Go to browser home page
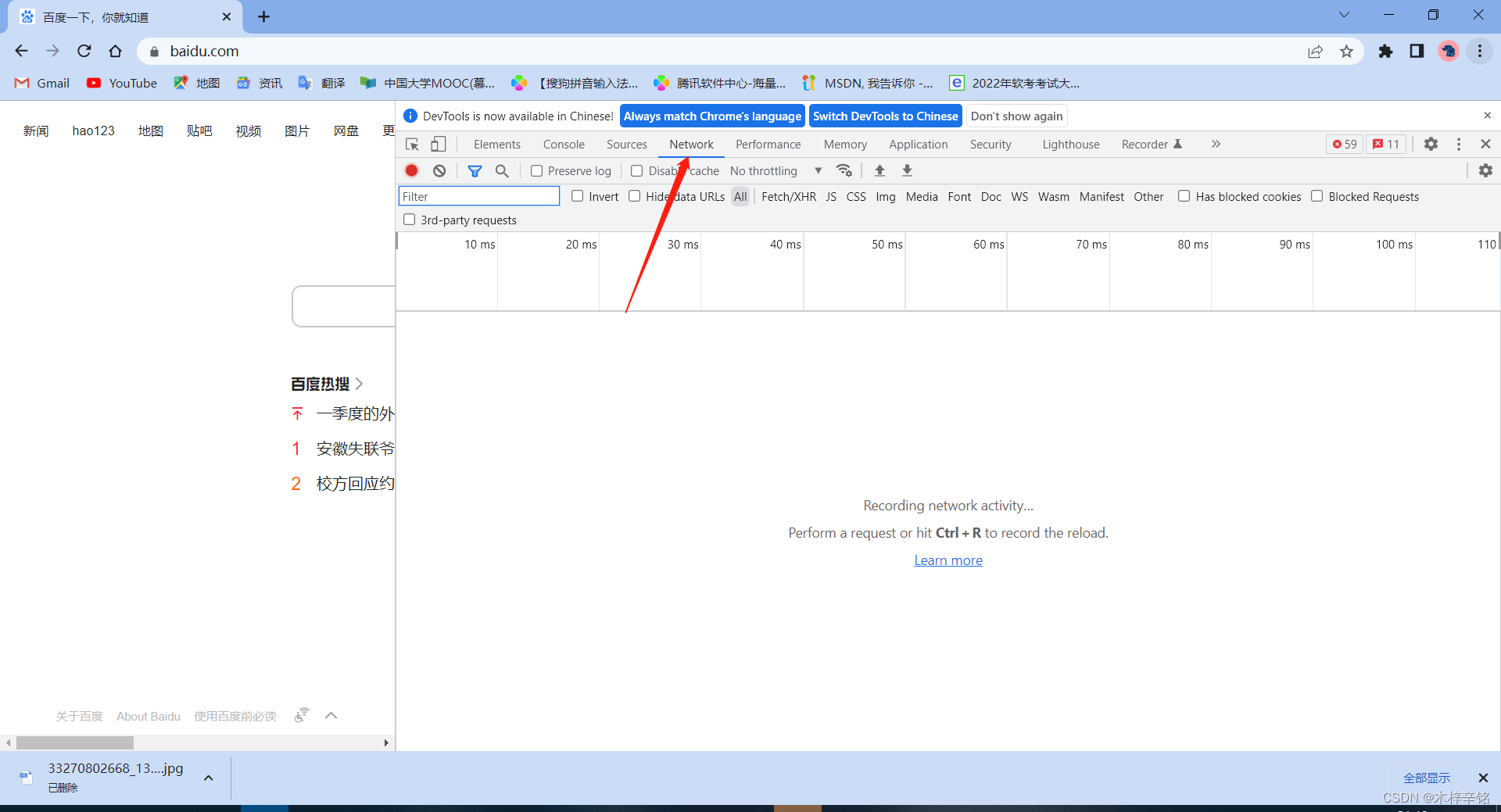This screenshot has height=812, width=1501. (116, 51)
